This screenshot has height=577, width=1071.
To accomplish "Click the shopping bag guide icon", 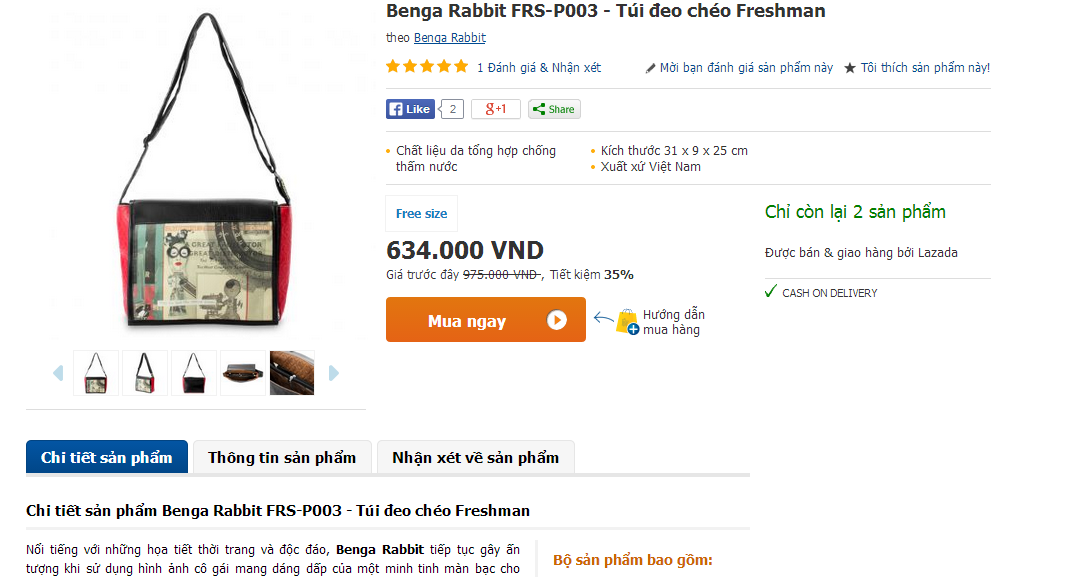I will pos(627,322).
